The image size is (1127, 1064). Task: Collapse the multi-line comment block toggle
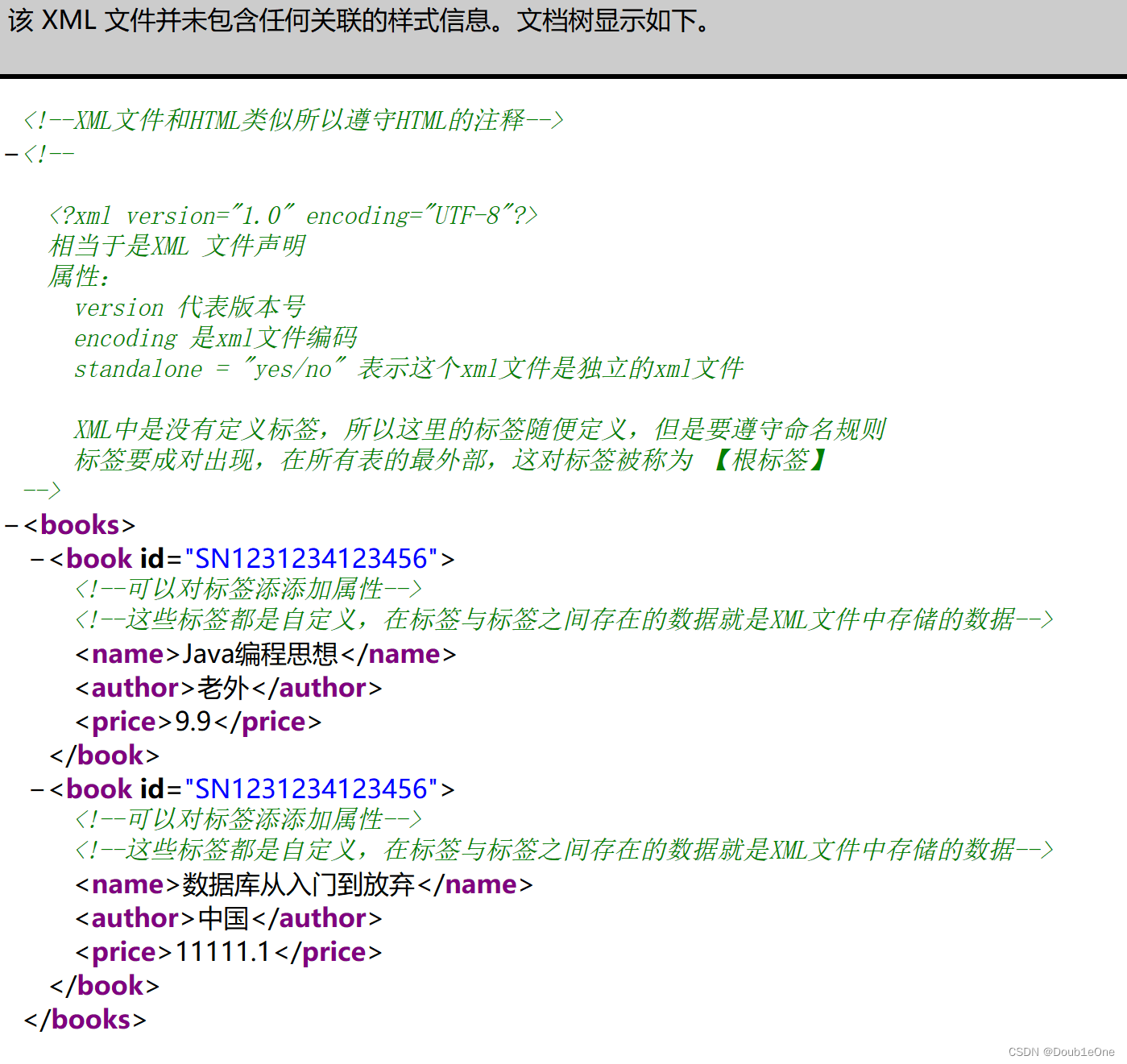(x=11, y=154)
